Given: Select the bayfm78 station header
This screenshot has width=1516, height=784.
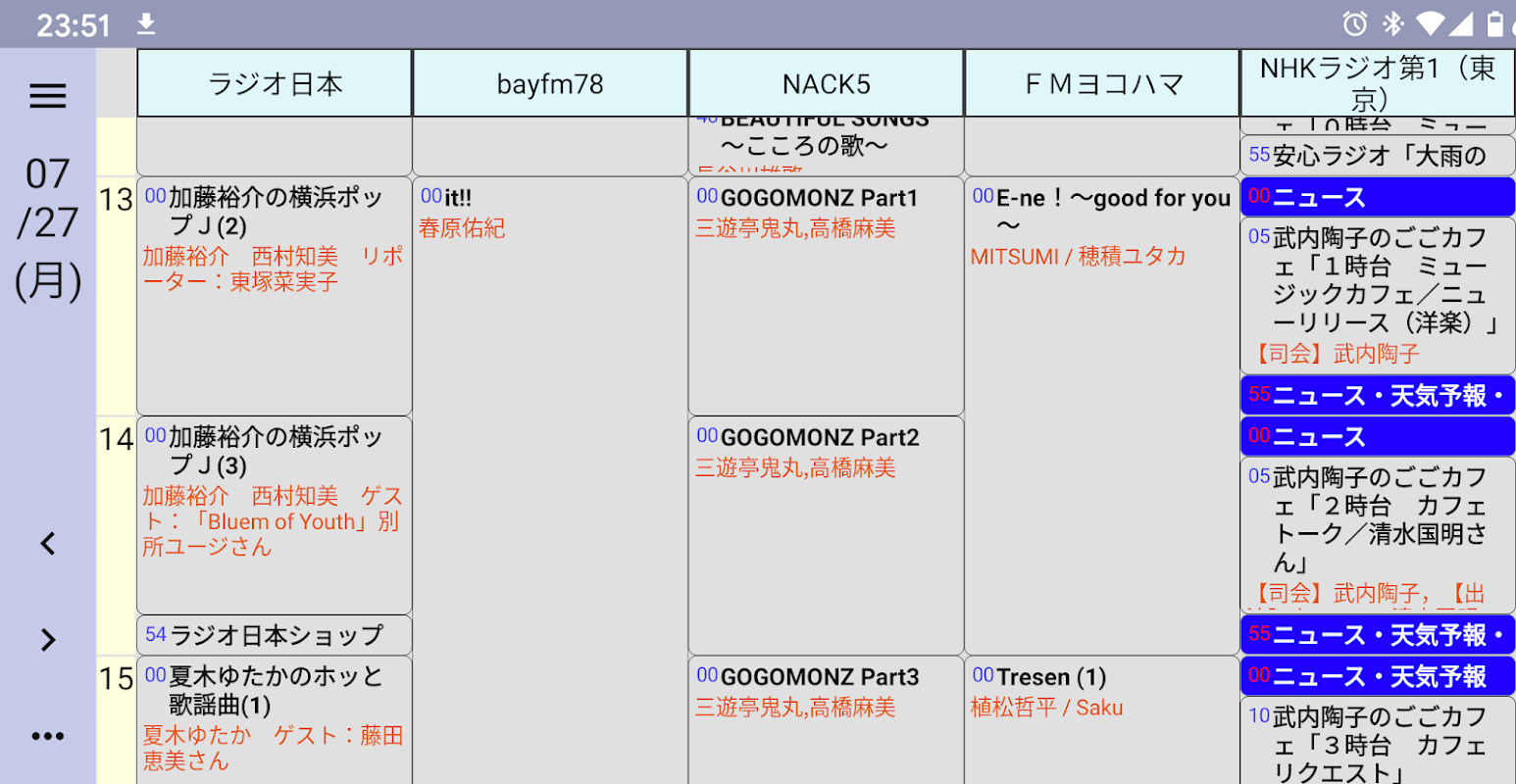Looking at the screenshot, I should pos(550,83).
